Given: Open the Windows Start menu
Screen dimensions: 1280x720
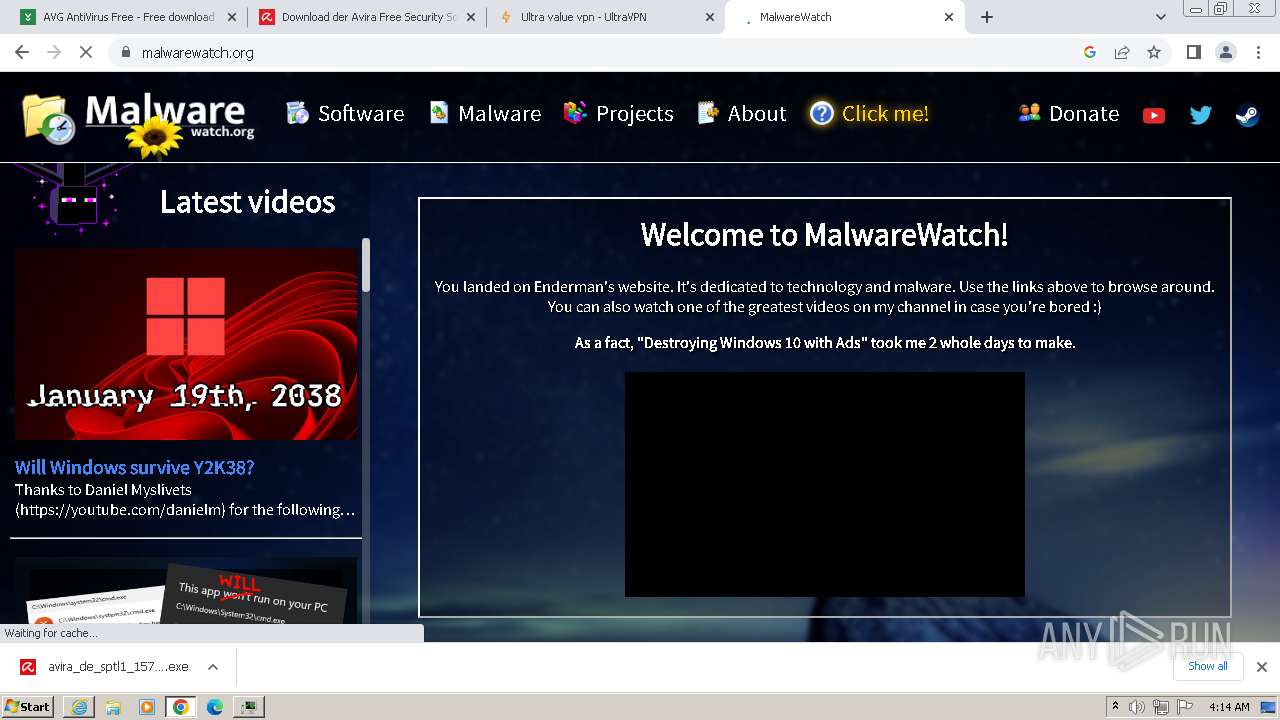Looking at the screenshot, I should tap(27, 707).
